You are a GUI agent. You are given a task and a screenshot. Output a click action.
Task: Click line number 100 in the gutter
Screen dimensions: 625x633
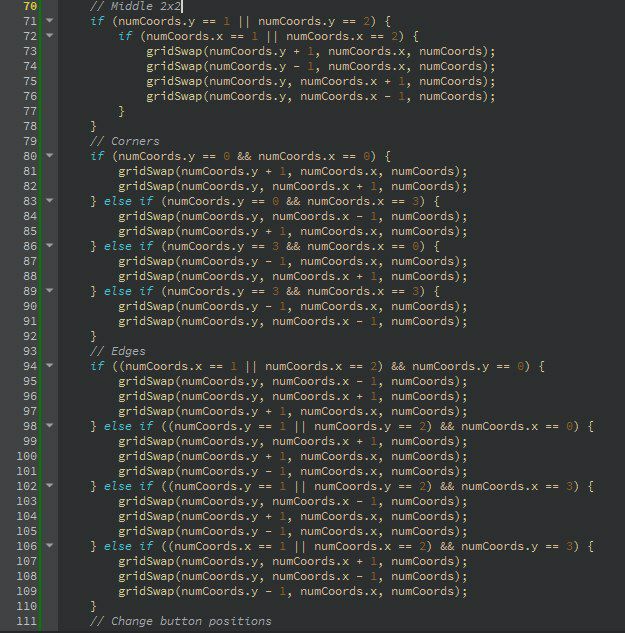pos(27,456)
